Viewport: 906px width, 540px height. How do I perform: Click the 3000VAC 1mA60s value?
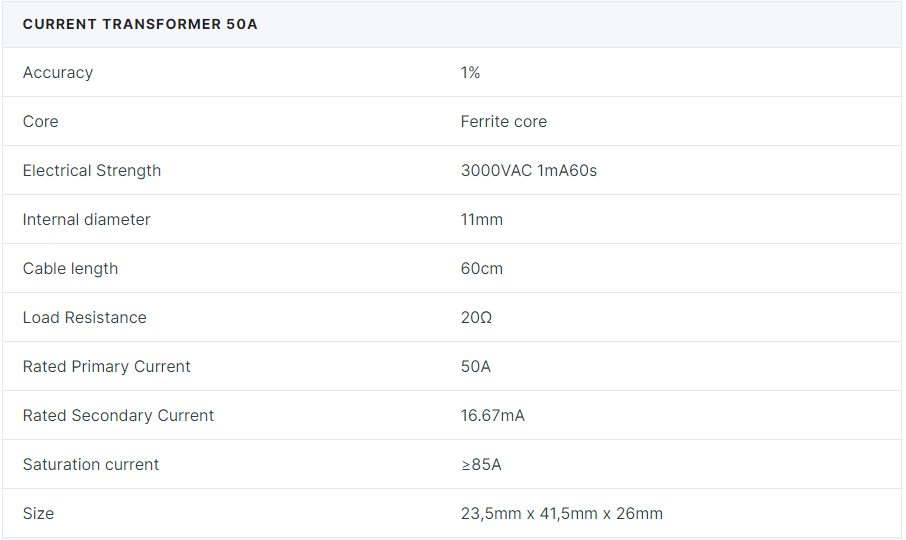(x=529, y=171)
